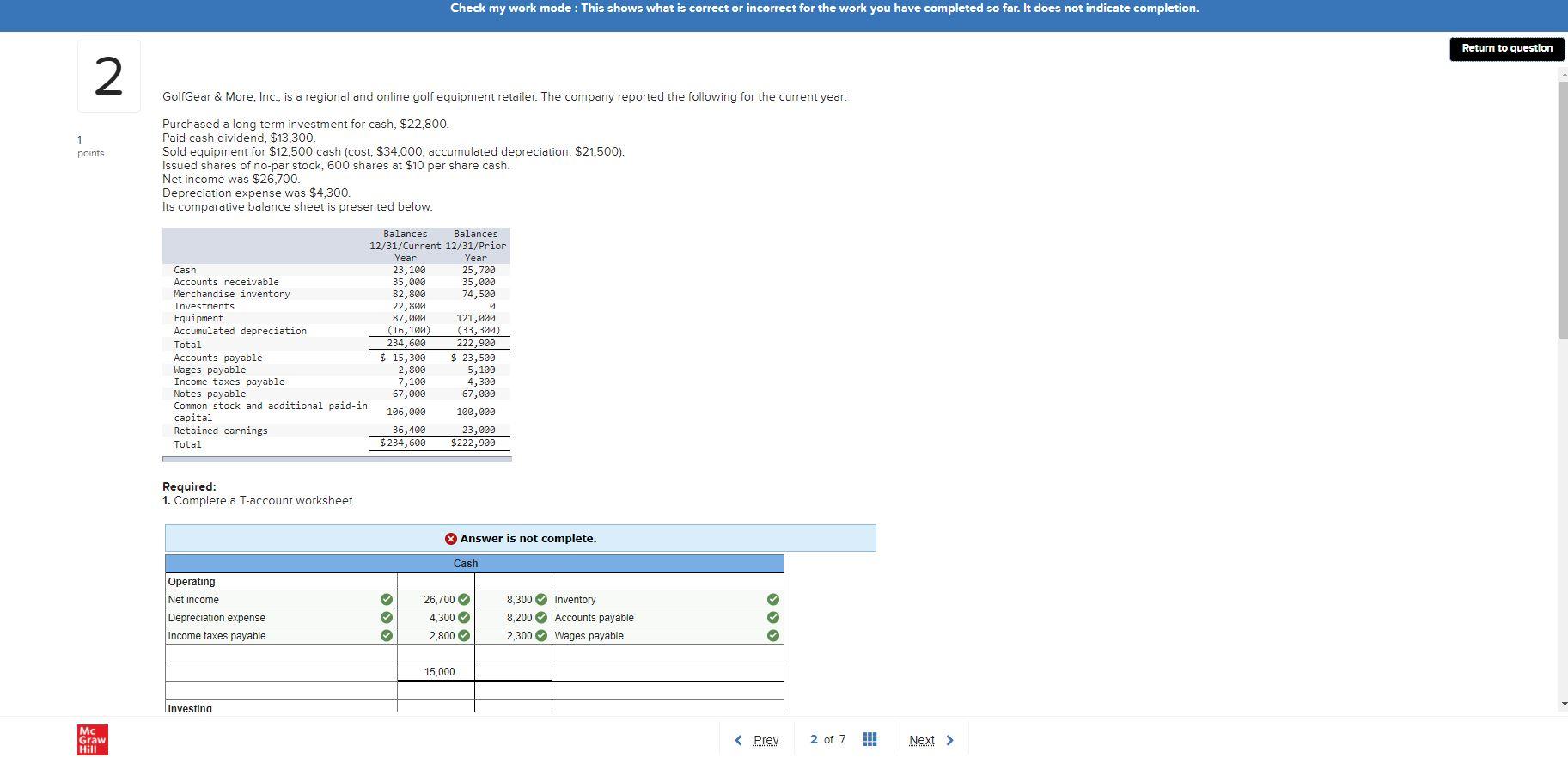
Task: Click the Notes payable row label
Action: 210,394
